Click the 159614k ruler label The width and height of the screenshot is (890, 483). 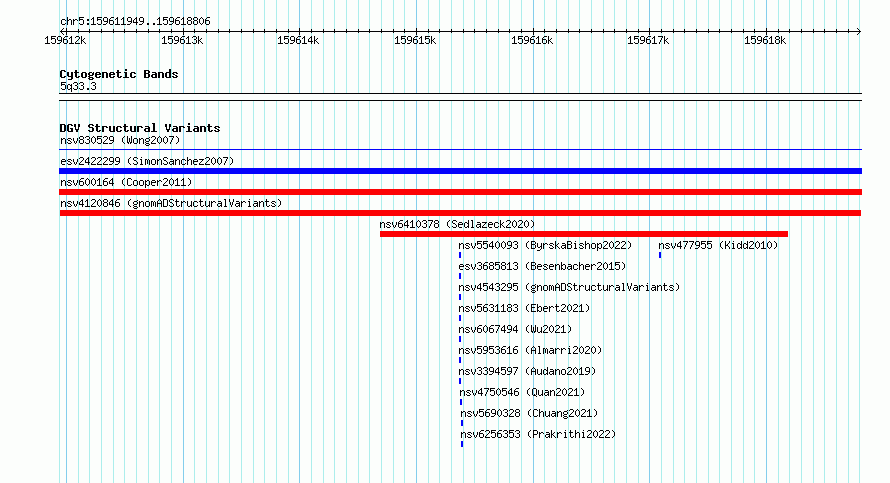[298, 40]
